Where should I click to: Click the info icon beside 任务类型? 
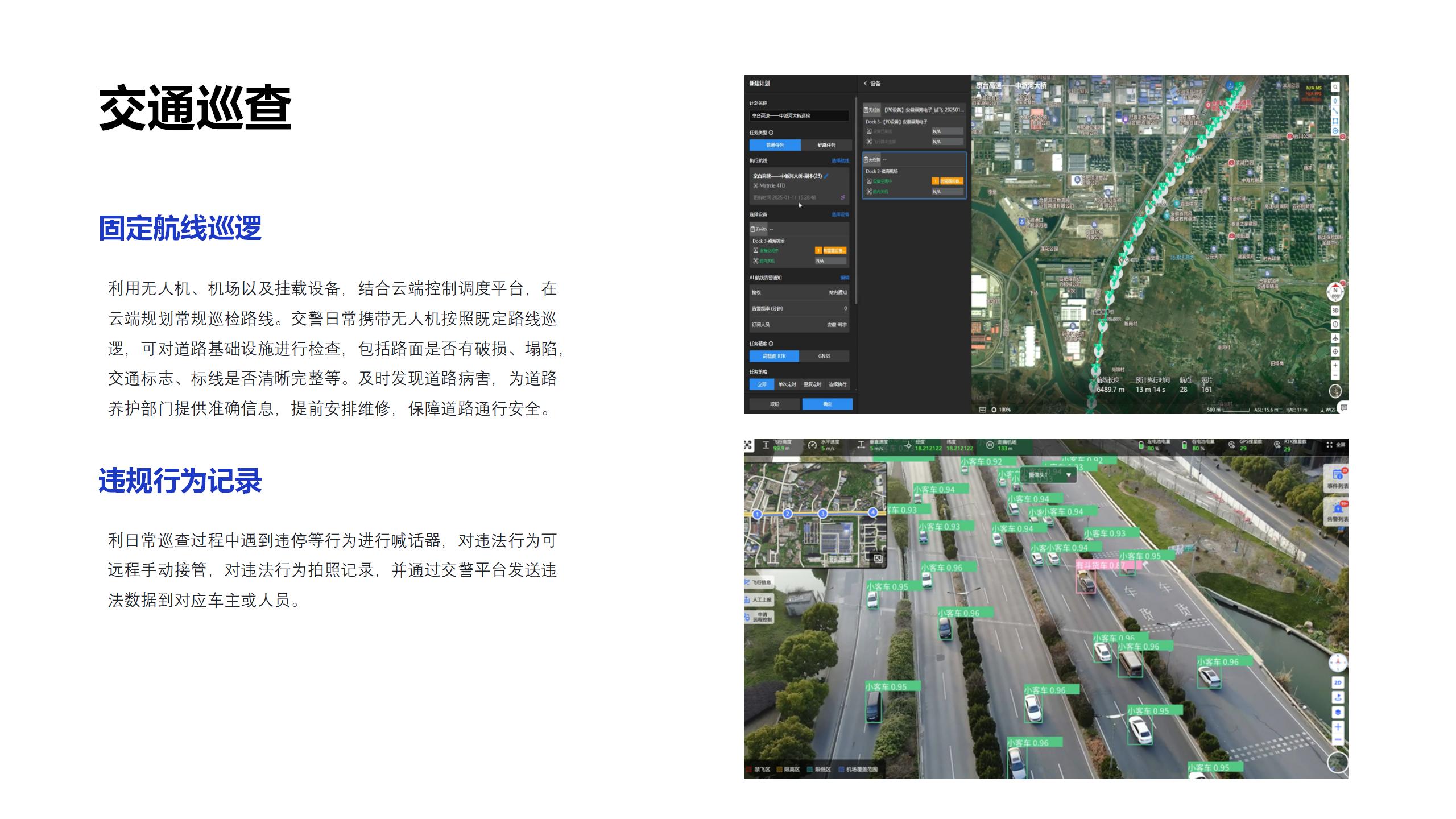(771, 133)
